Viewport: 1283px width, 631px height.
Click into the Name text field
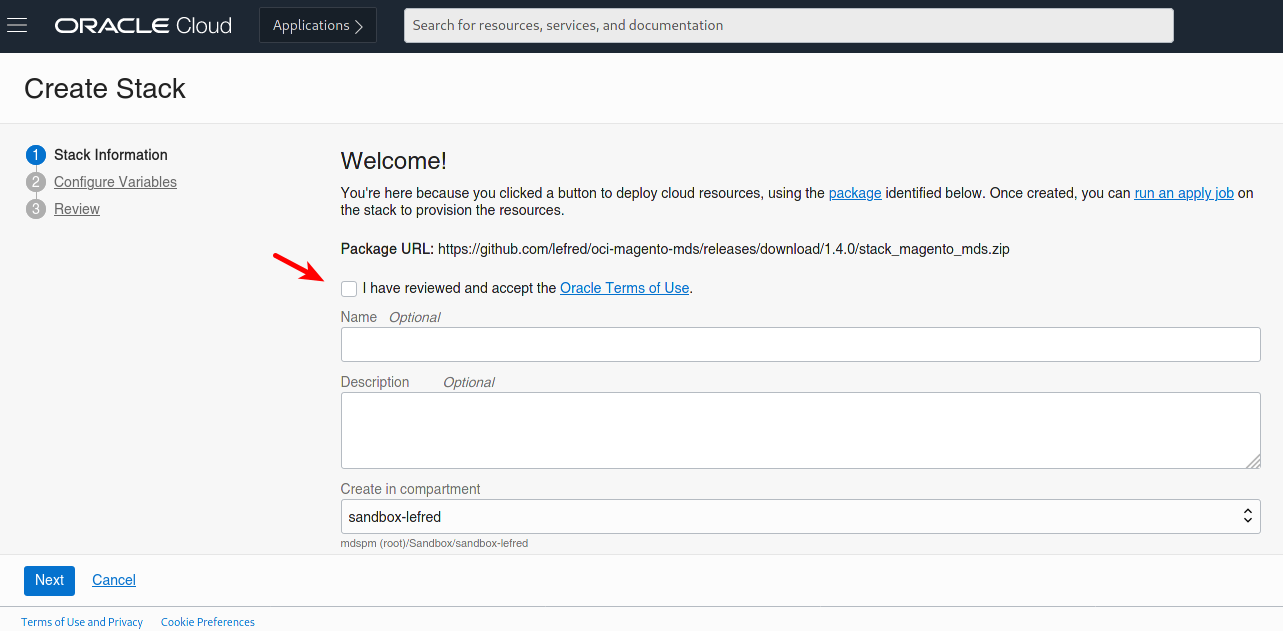point(800,344)
